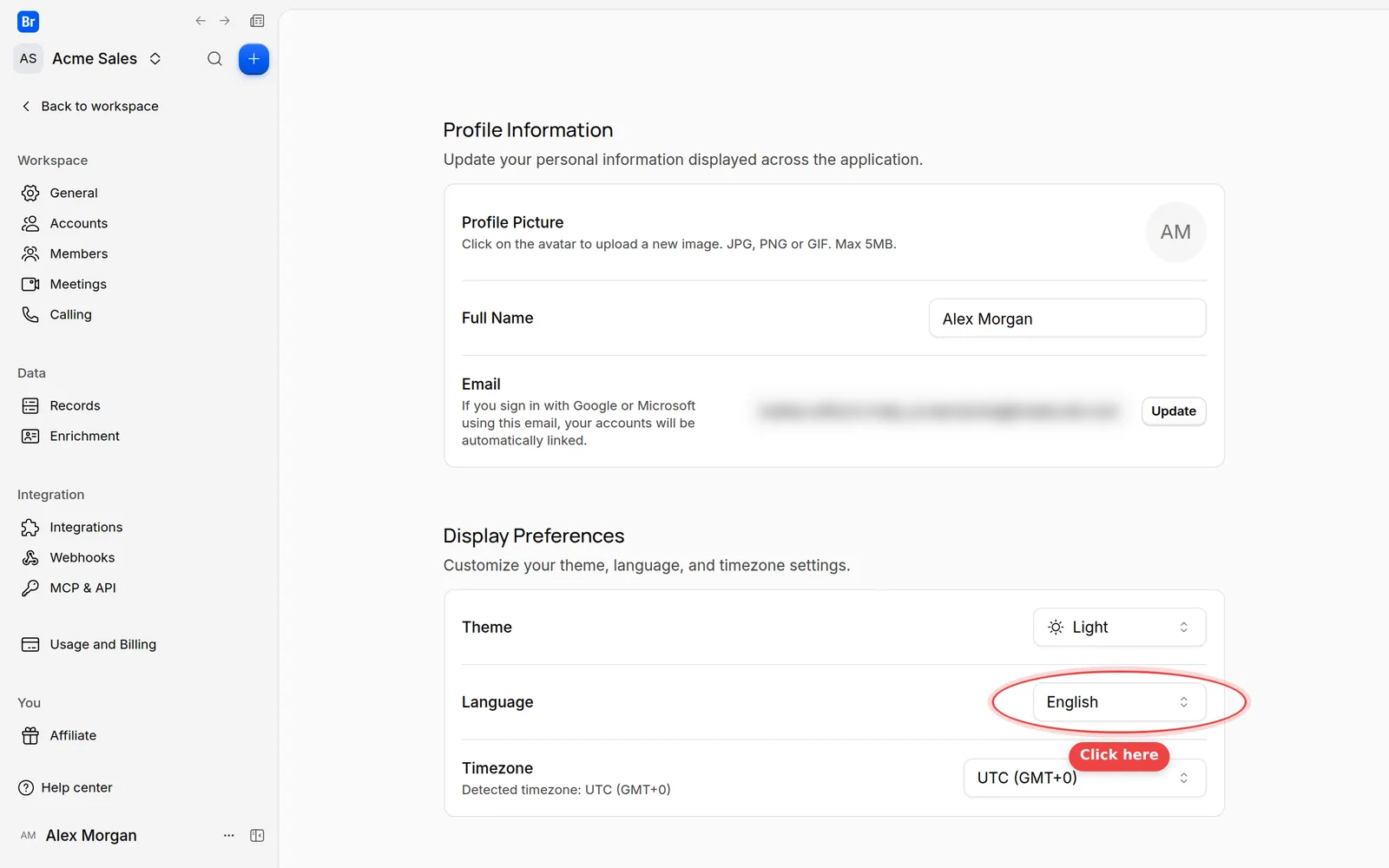Open the Timezone dropdown showing UTC (GMT+0)
The image size is (1389, 868).
point(1084,778)
